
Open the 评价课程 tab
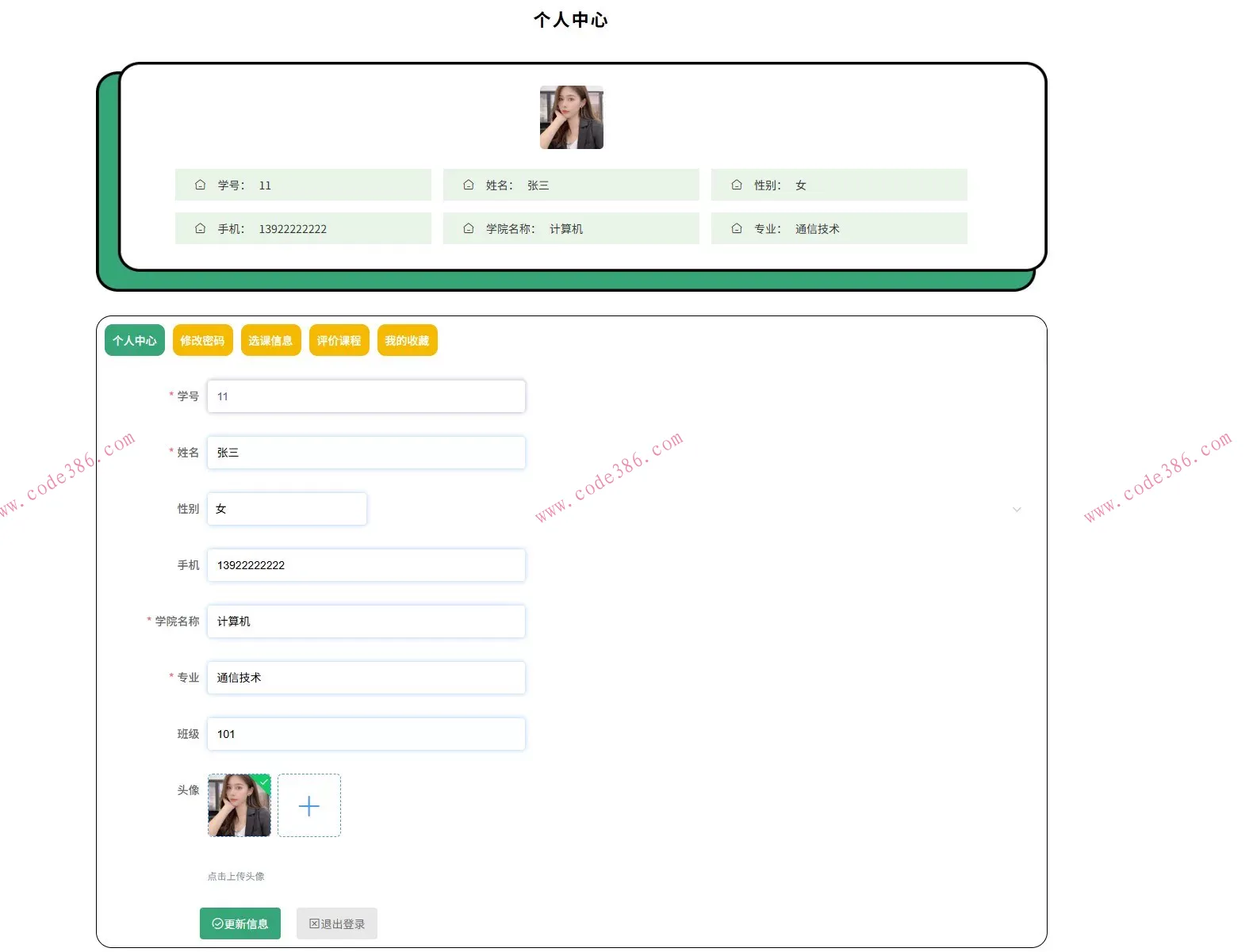[339, 341]
